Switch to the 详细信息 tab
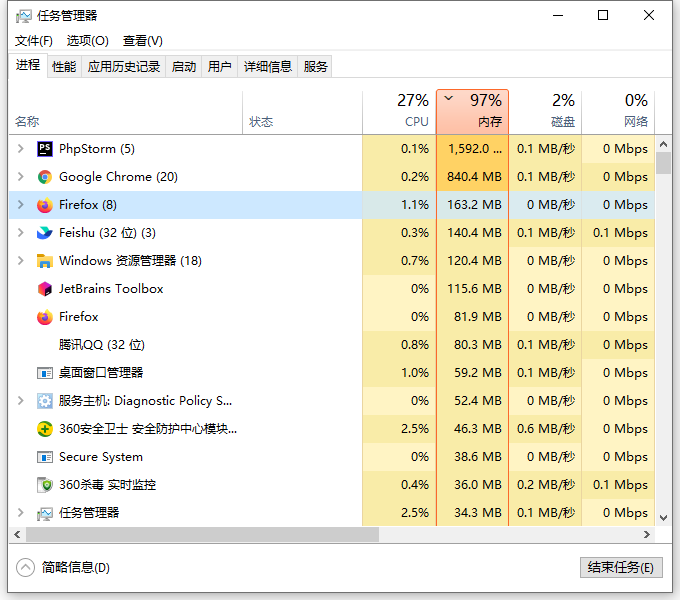The image size is (680, 600). coord(268,67)
